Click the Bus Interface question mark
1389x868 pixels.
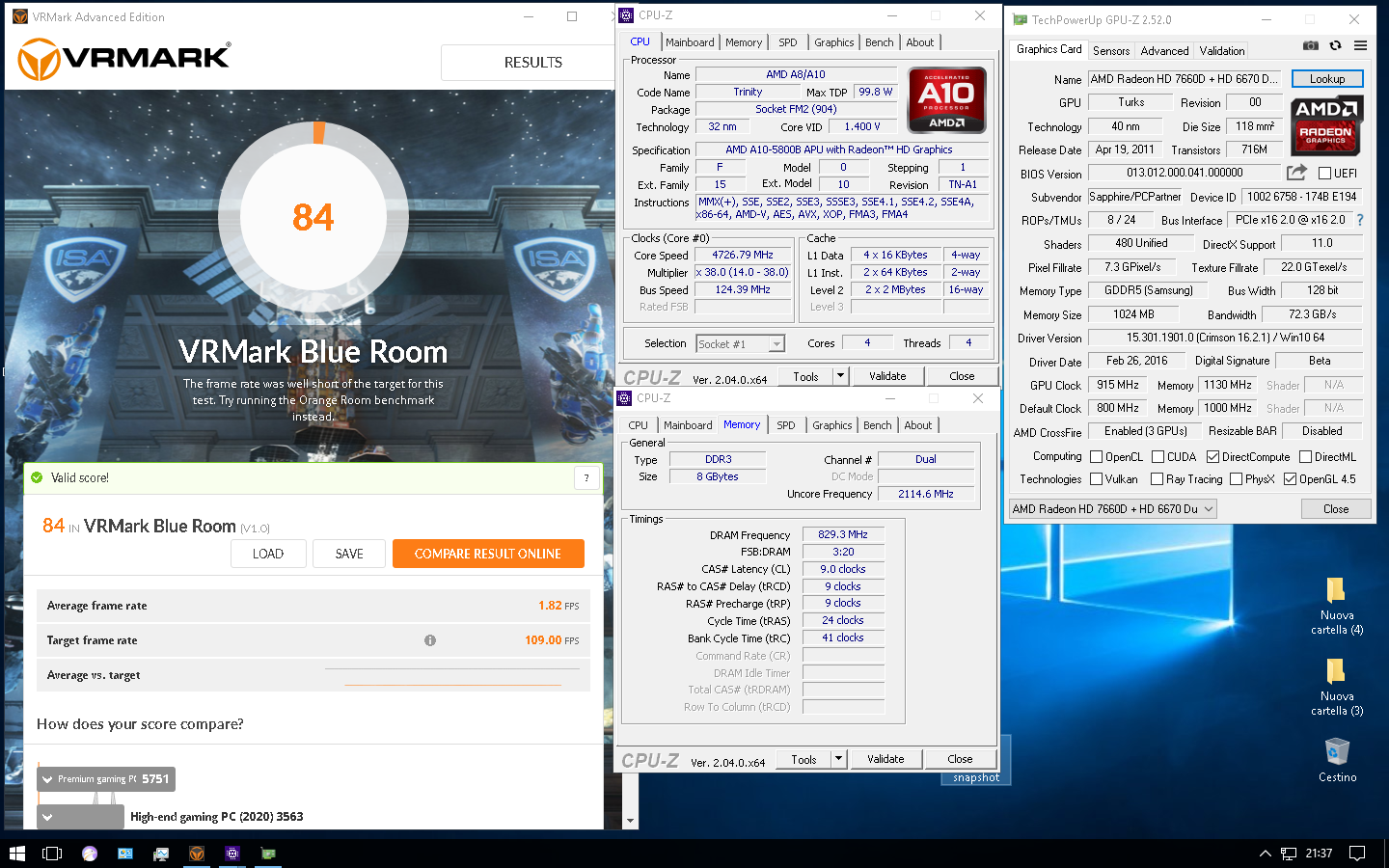[1360, 220]
